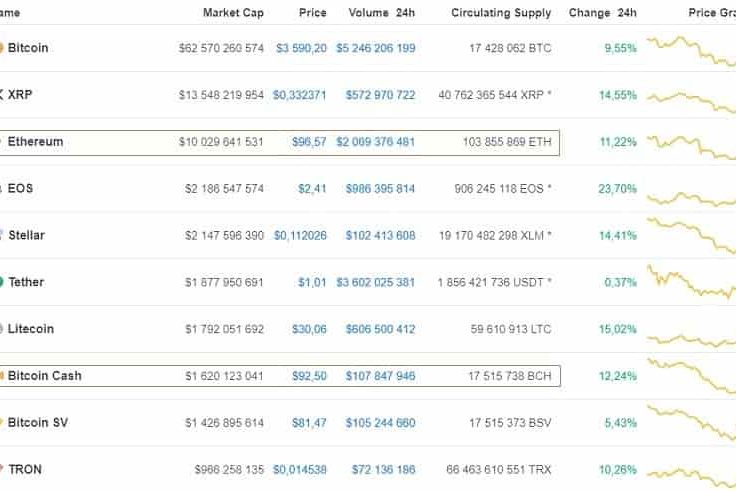Click Tether volume $3 602 025 381
Image resolution: width=736 pixels, height=491 pixels.
(x=375, y=282)
